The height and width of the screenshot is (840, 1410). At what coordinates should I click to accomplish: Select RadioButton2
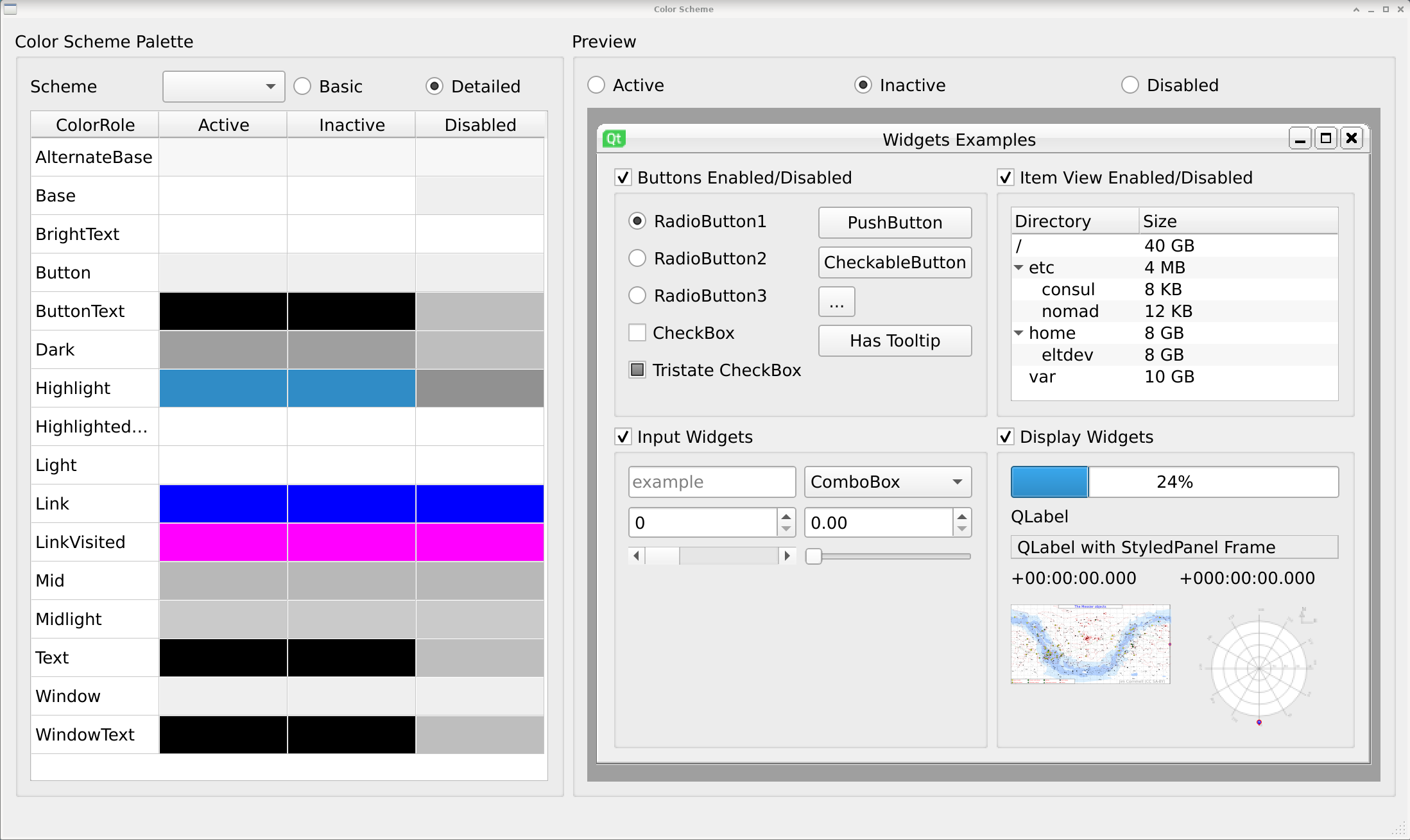pyautogui.click(x=637, y=258)
